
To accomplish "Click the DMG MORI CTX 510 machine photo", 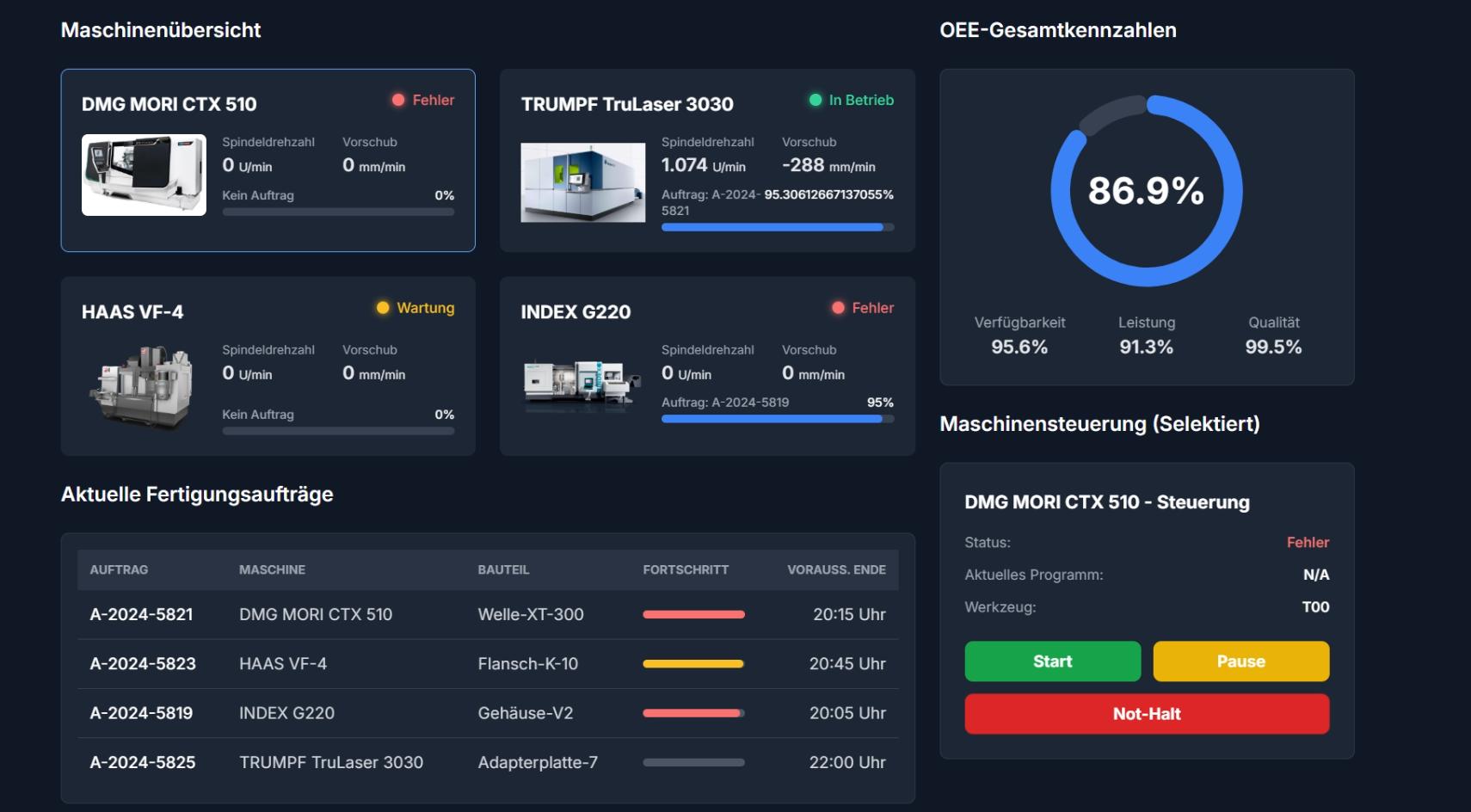I will tap(143, 175).
